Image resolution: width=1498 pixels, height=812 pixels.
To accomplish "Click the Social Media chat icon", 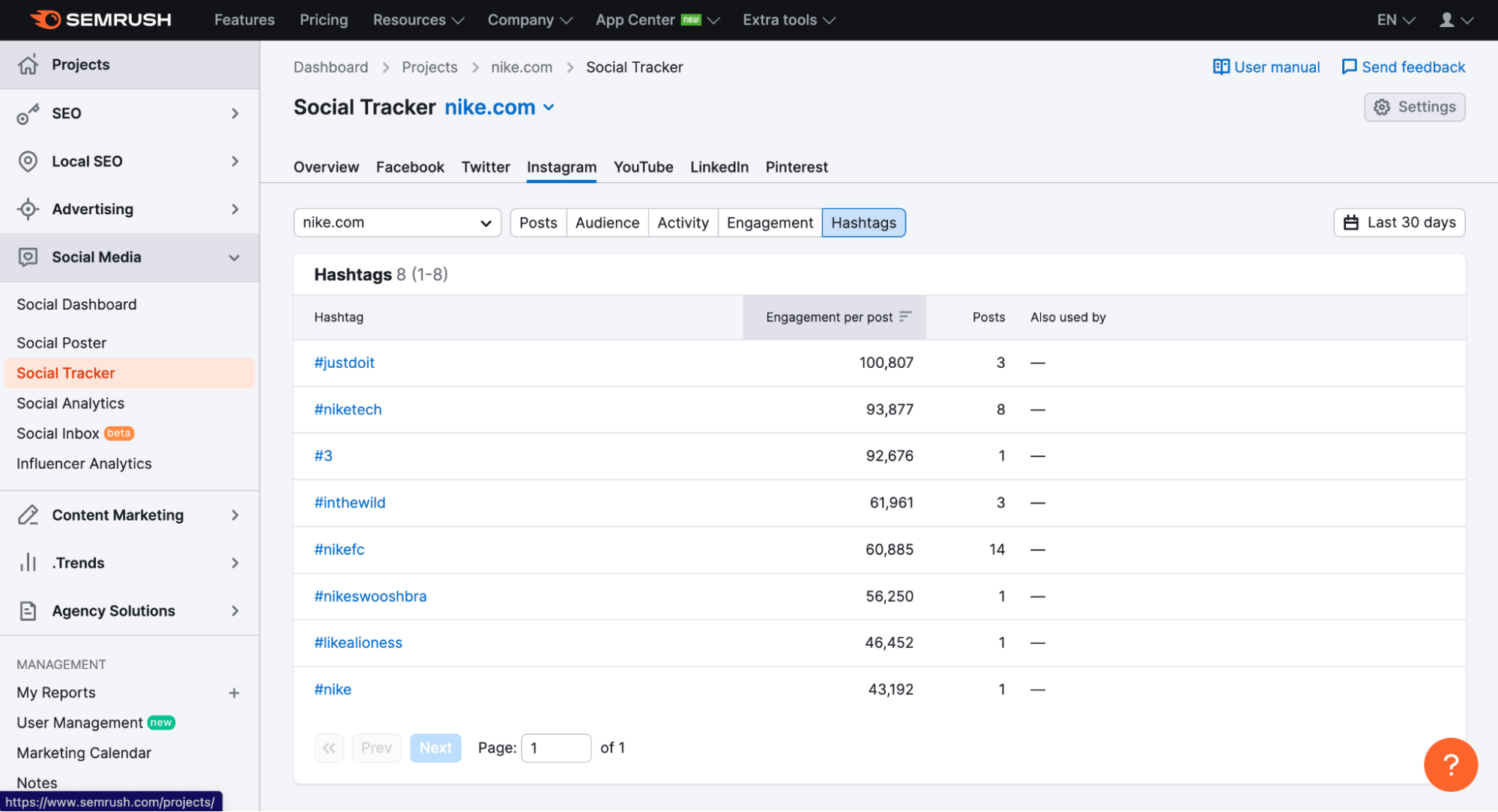I will [28, 257].
